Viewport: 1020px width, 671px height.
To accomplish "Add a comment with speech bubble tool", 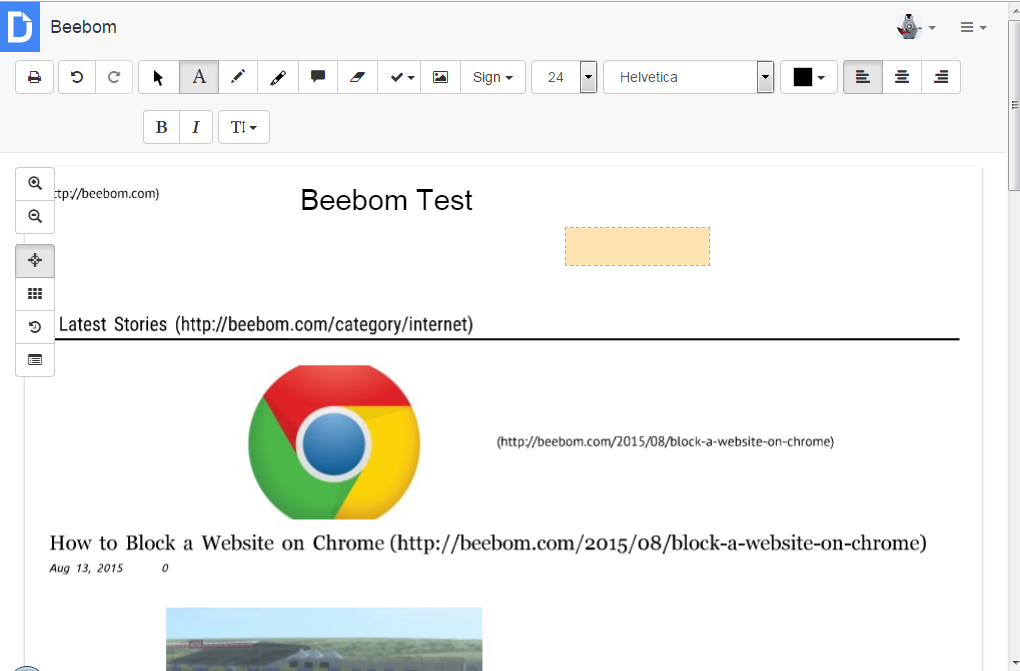I will coord(318,77).
